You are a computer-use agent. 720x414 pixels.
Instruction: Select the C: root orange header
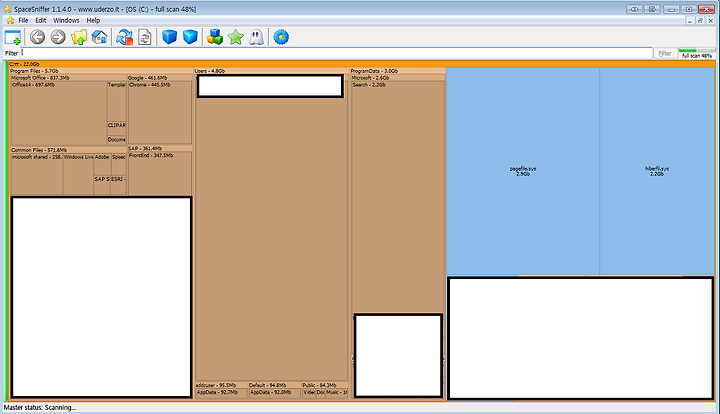(x=361, y=64)
